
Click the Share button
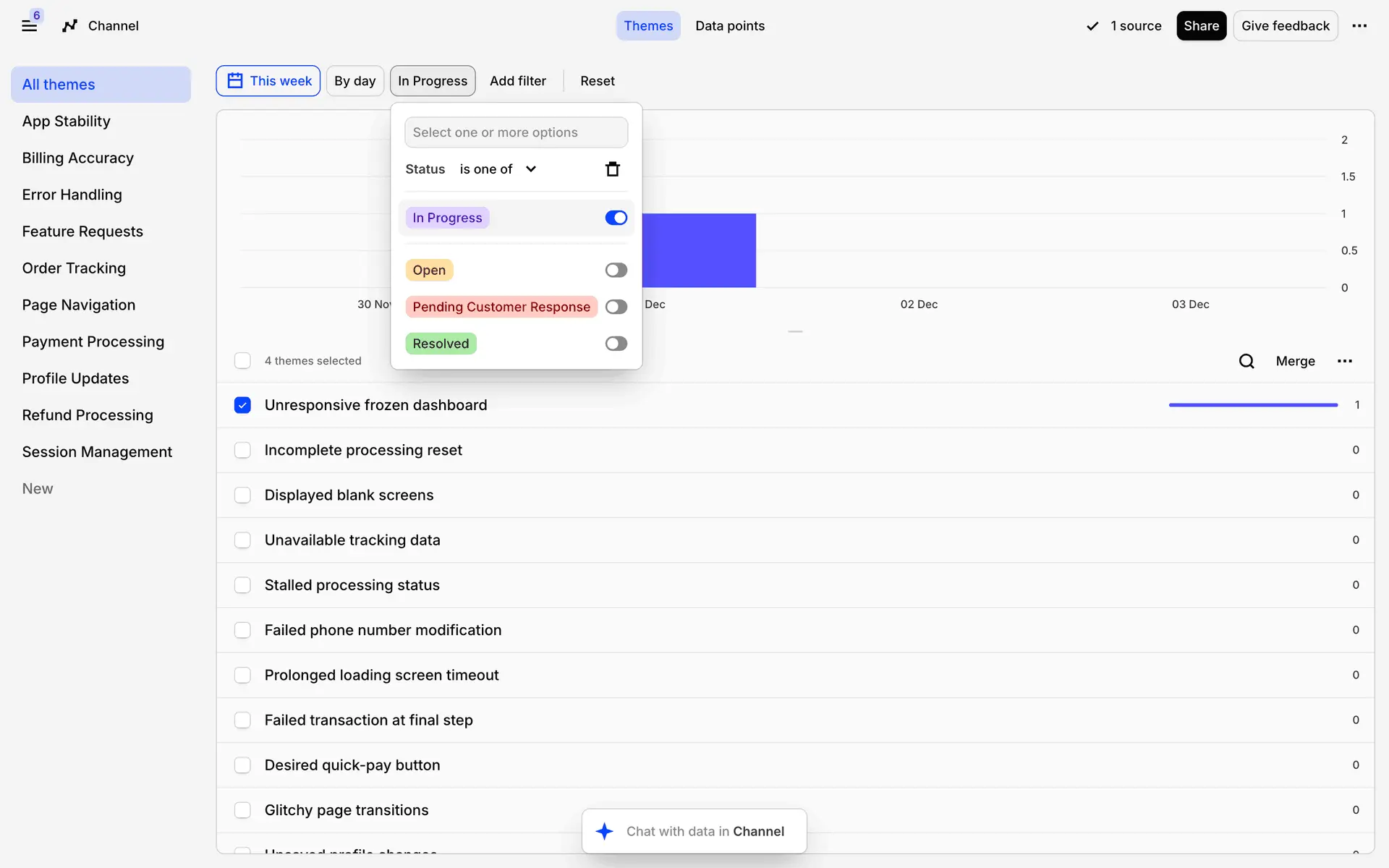coord(1200,26)
